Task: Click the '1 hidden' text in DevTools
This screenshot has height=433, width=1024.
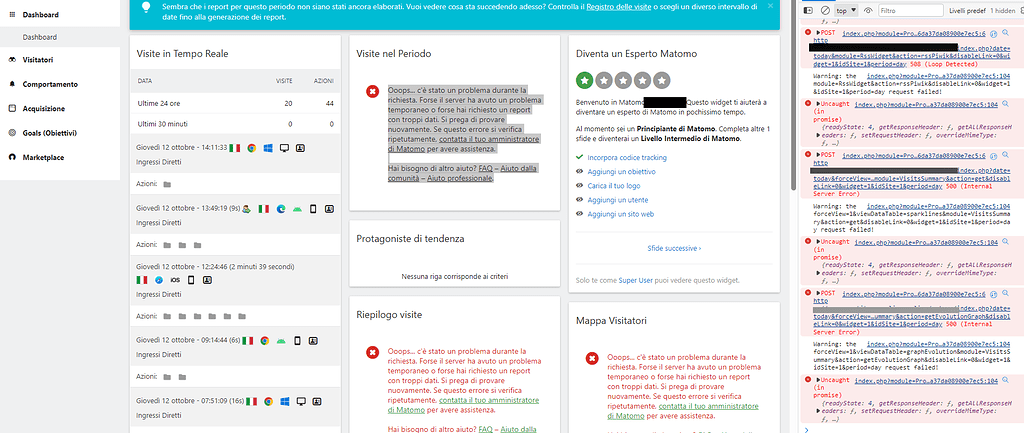Action: tap(1002, 10)
